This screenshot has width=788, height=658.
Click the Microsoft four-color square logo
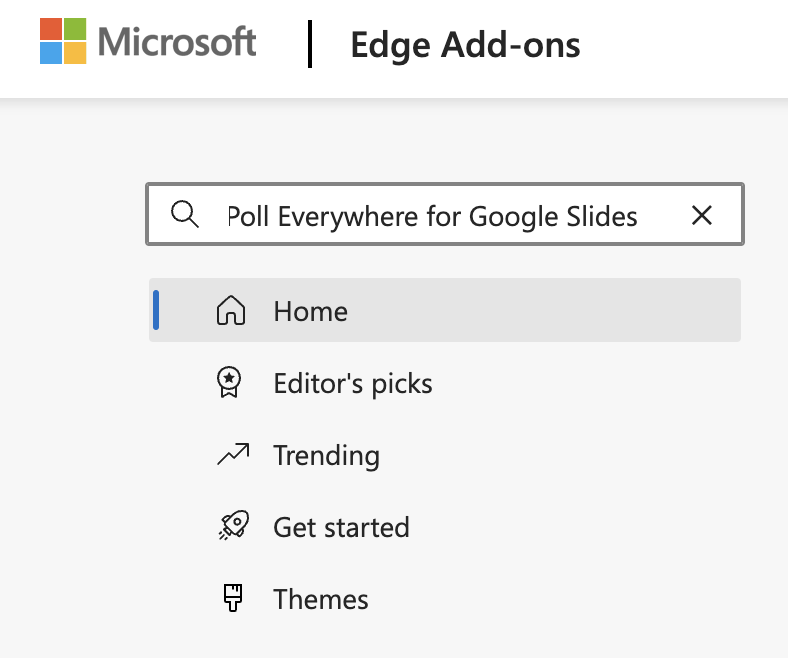(63, 42)
